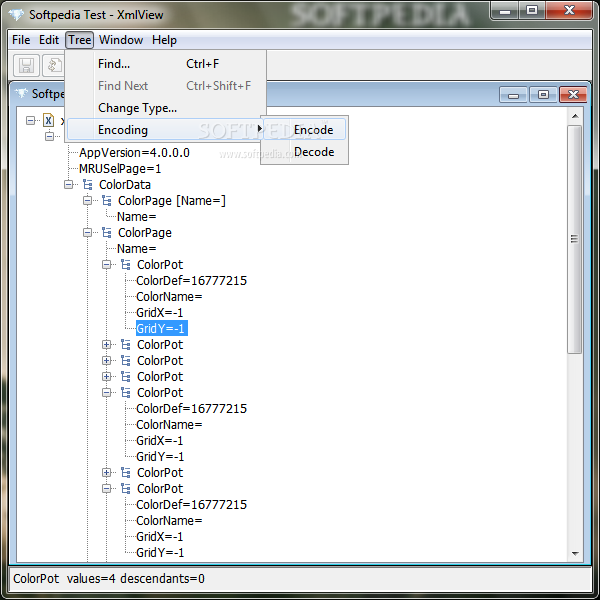Click the icon of the last ColorPot in the tree
Viewport: 600px width, 600px height.
click(x=126, y=489)
